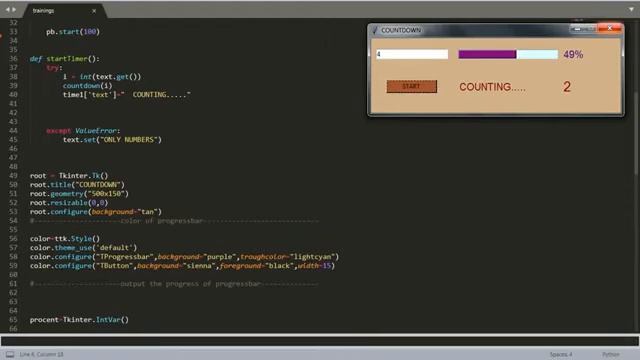640x360 pixels.
Task: Minimize the COUNTDOWN window
Action: (577, 29)
